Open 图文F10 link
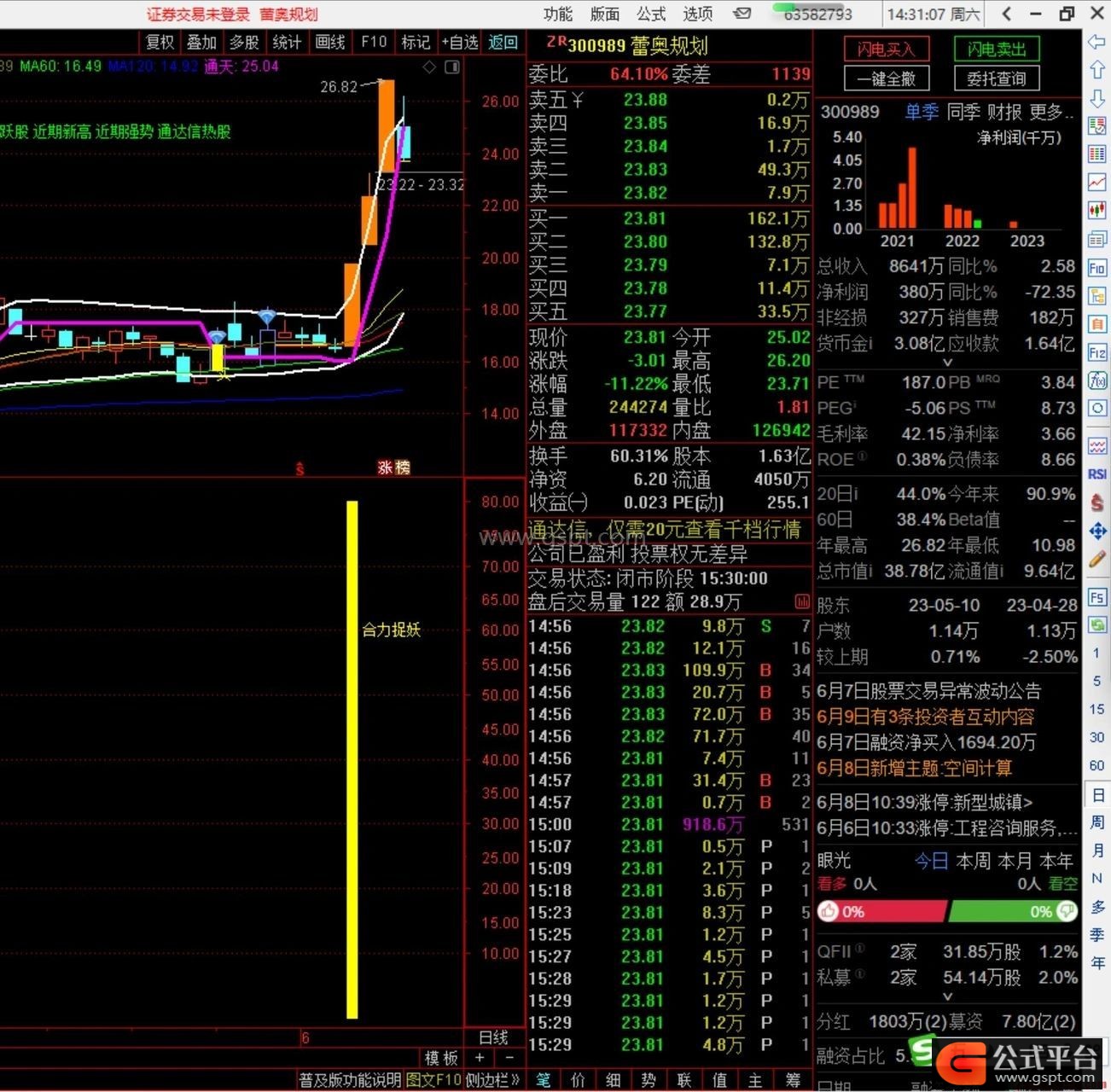 (x=433, y=1080)
